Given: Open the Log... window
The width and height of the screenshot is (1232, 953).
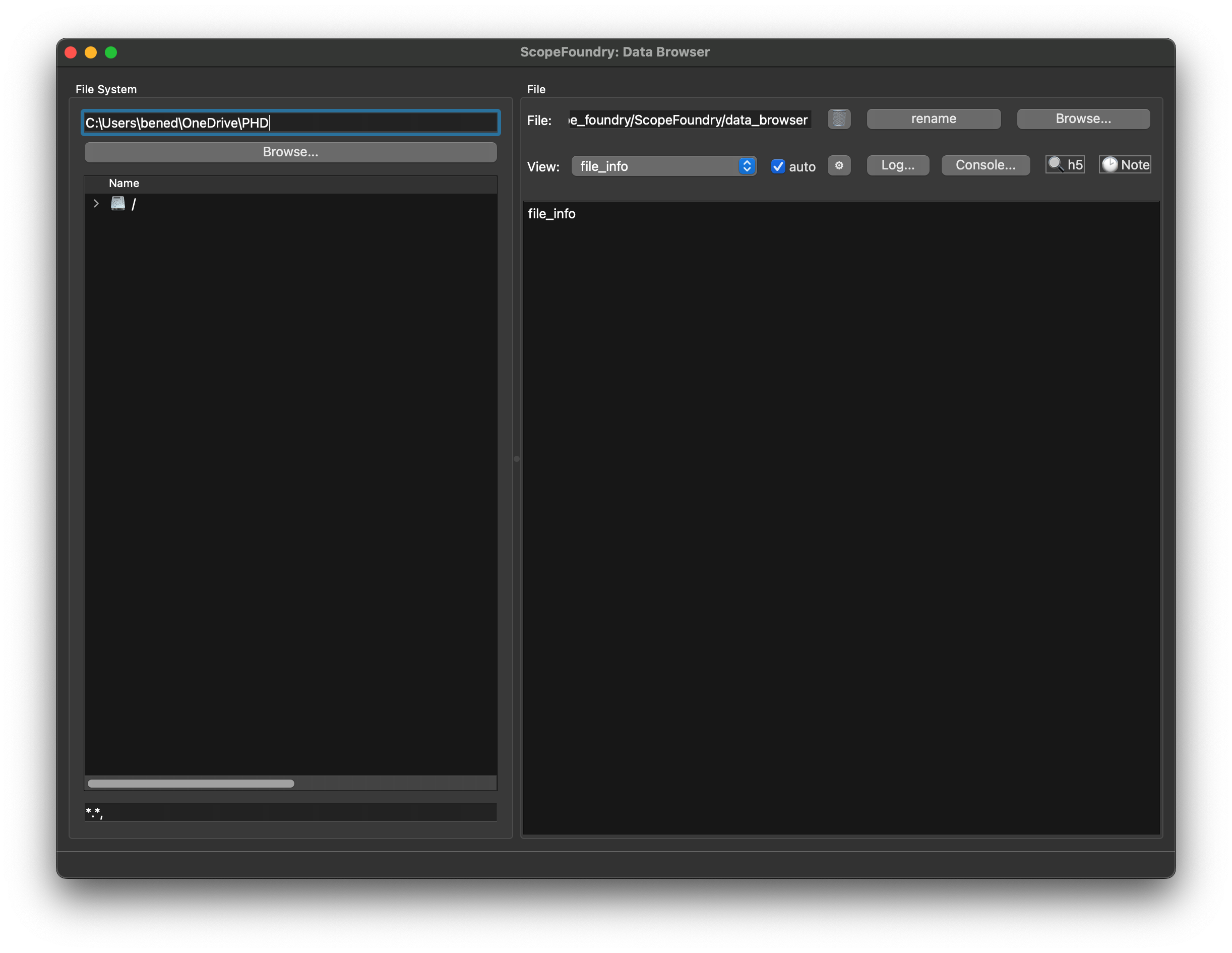Looking at the screenshot, I should (897, 165).
